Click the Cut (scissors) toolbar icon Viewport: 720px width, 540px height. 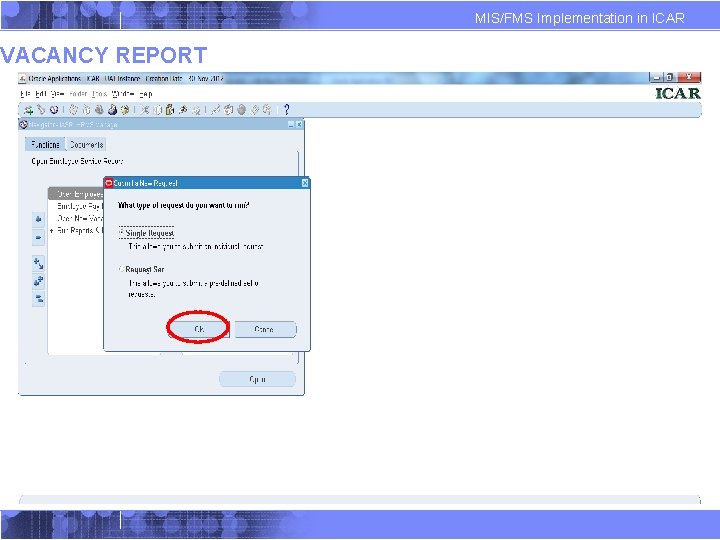145,110
